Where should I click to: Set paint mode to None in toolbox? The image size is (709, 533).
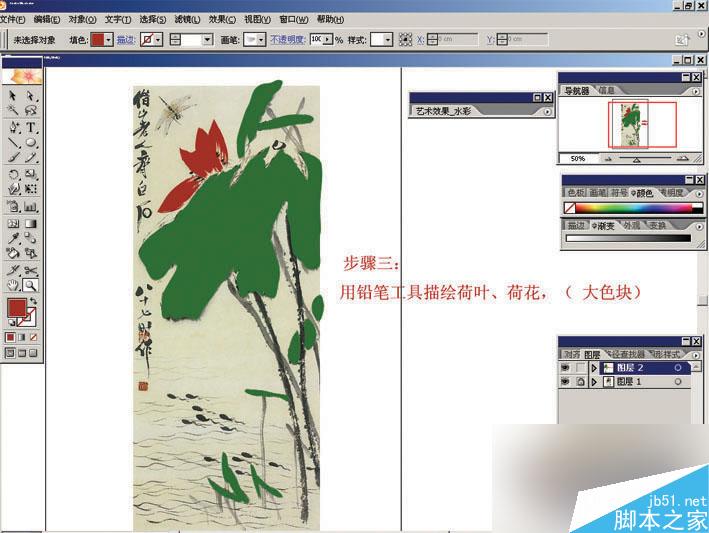[33, 337]
